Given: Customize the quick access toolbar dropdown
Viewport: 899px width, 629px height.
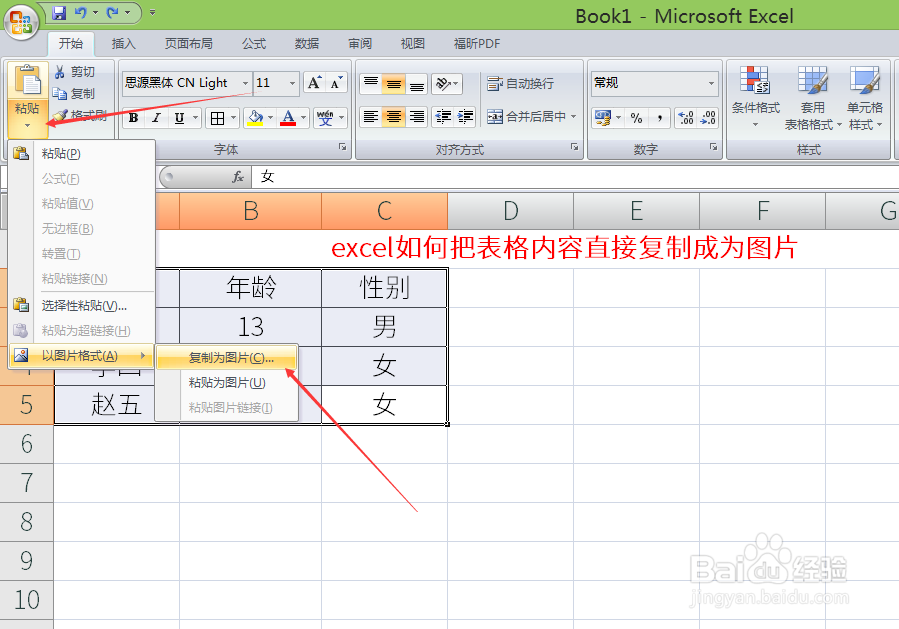Looking at the screenshot, I should [x=153, y=12].
